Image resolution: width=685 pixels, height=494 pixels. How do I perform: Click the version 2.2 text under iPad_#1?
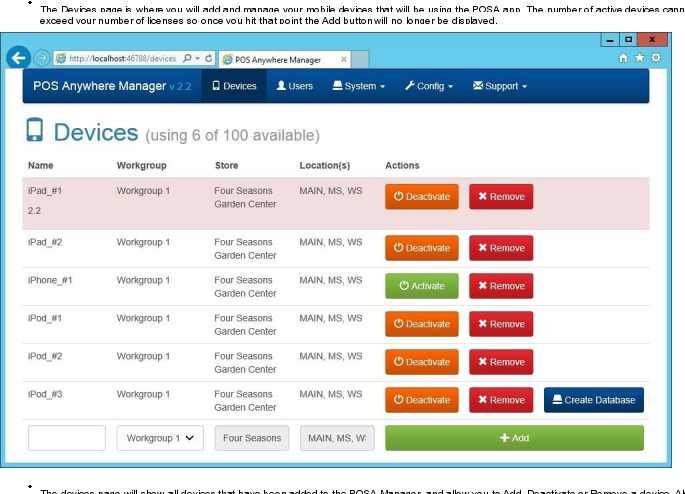[35, 211]
